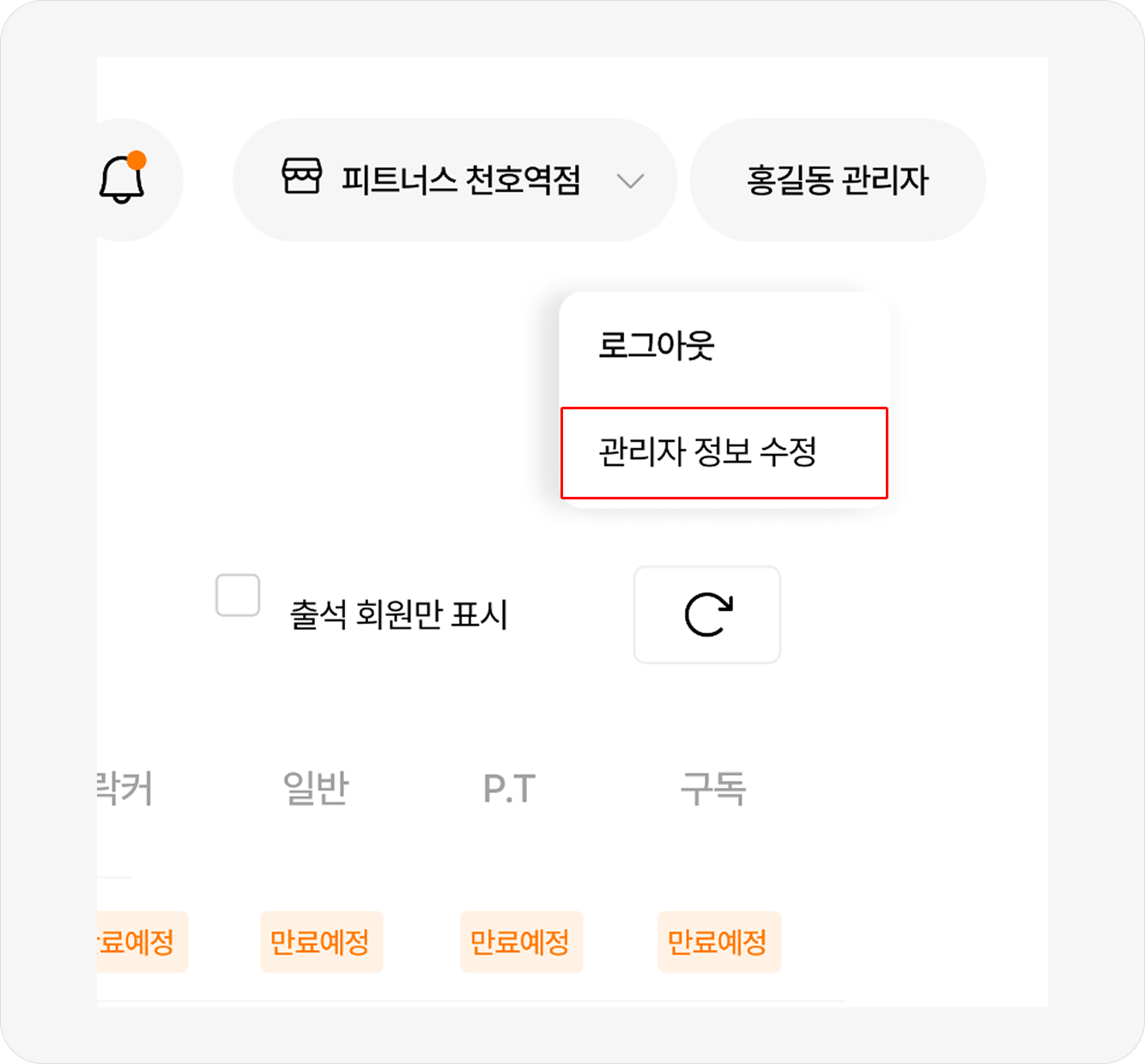Expand the branch selector chevron

pyautogui.click(x=631, y=181)
